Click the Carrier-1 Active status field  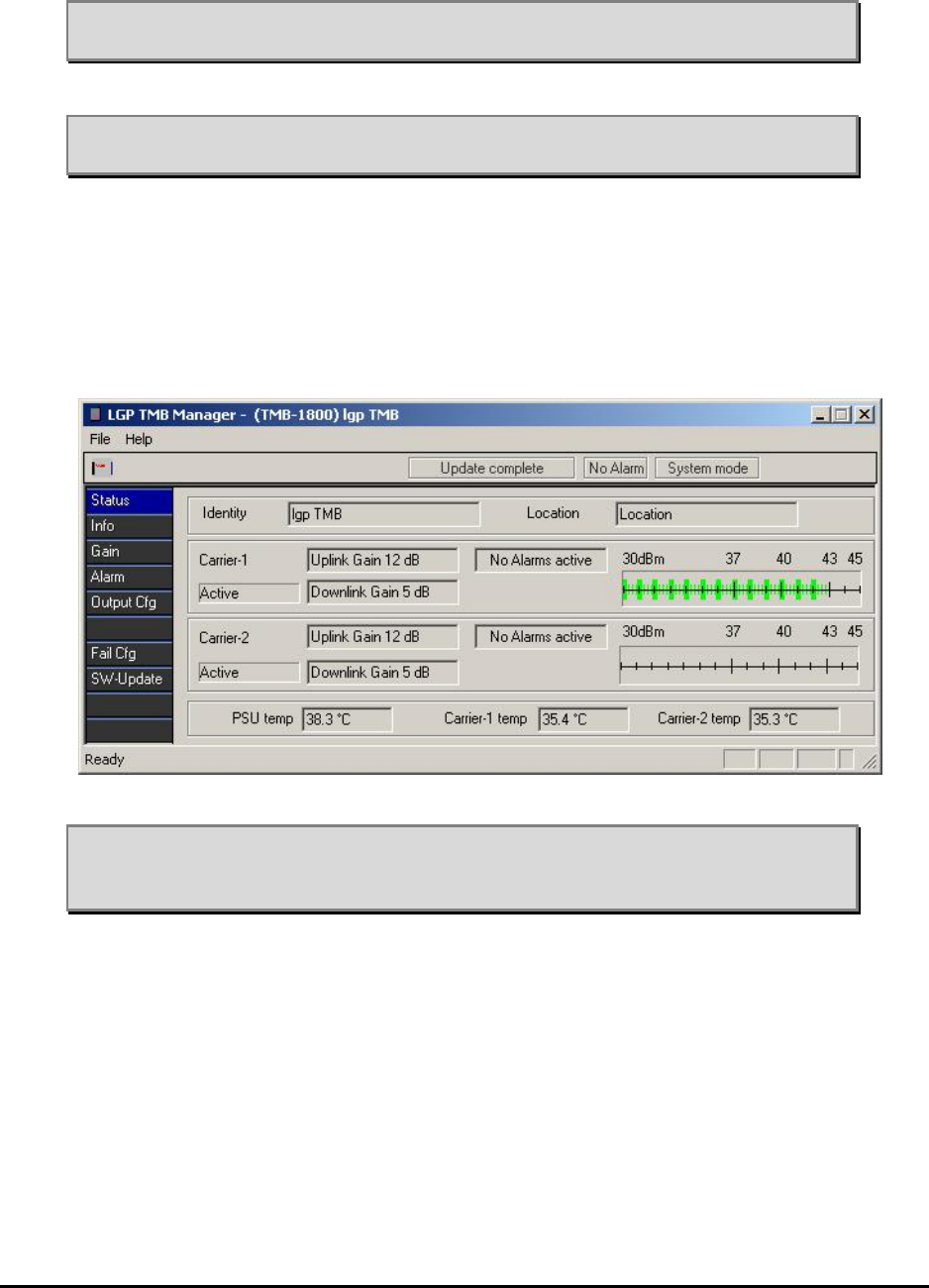(x=249, y=593)
